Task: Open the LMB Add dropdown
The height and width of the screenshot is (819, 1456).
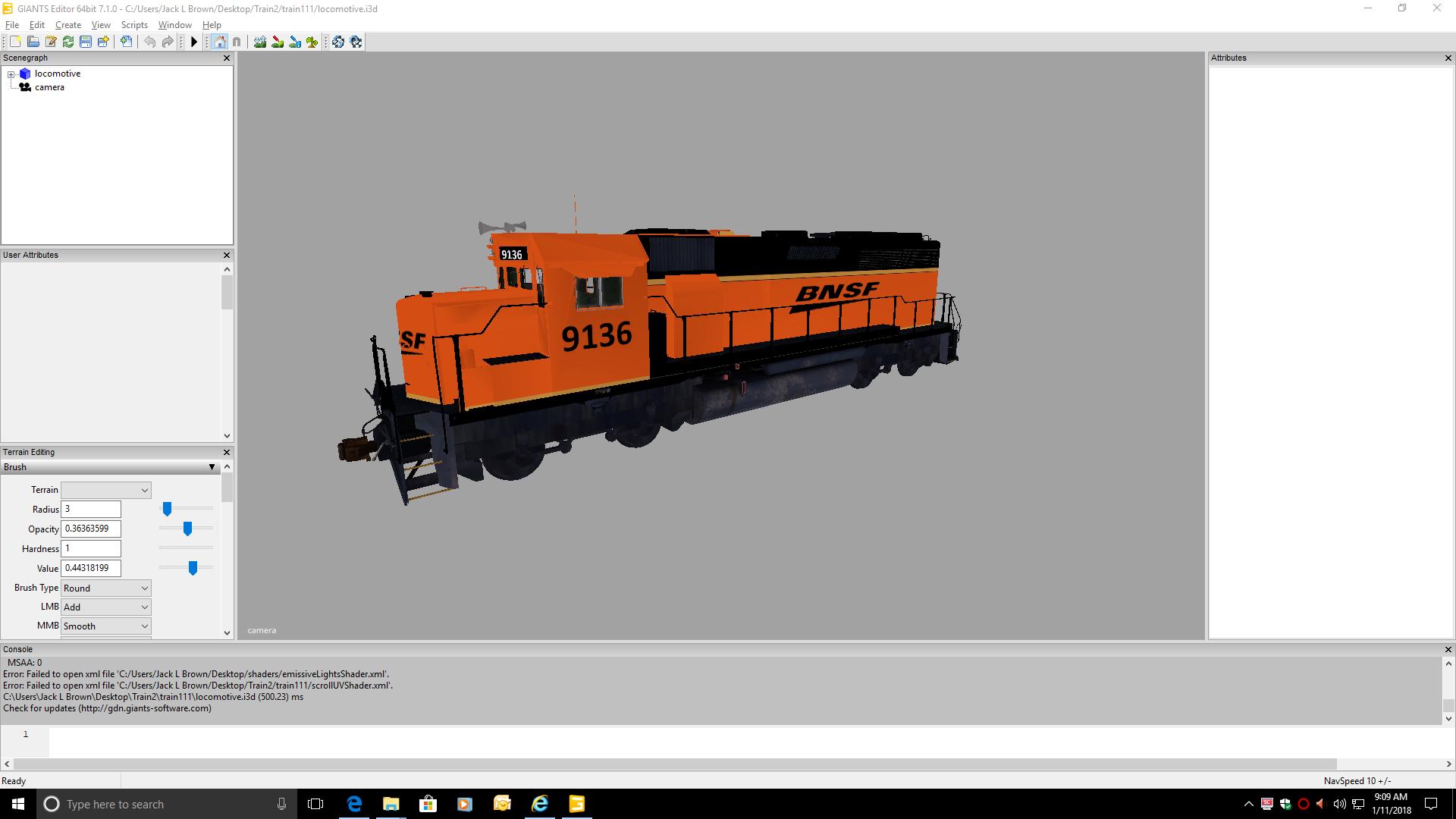Action: point(105,607)
